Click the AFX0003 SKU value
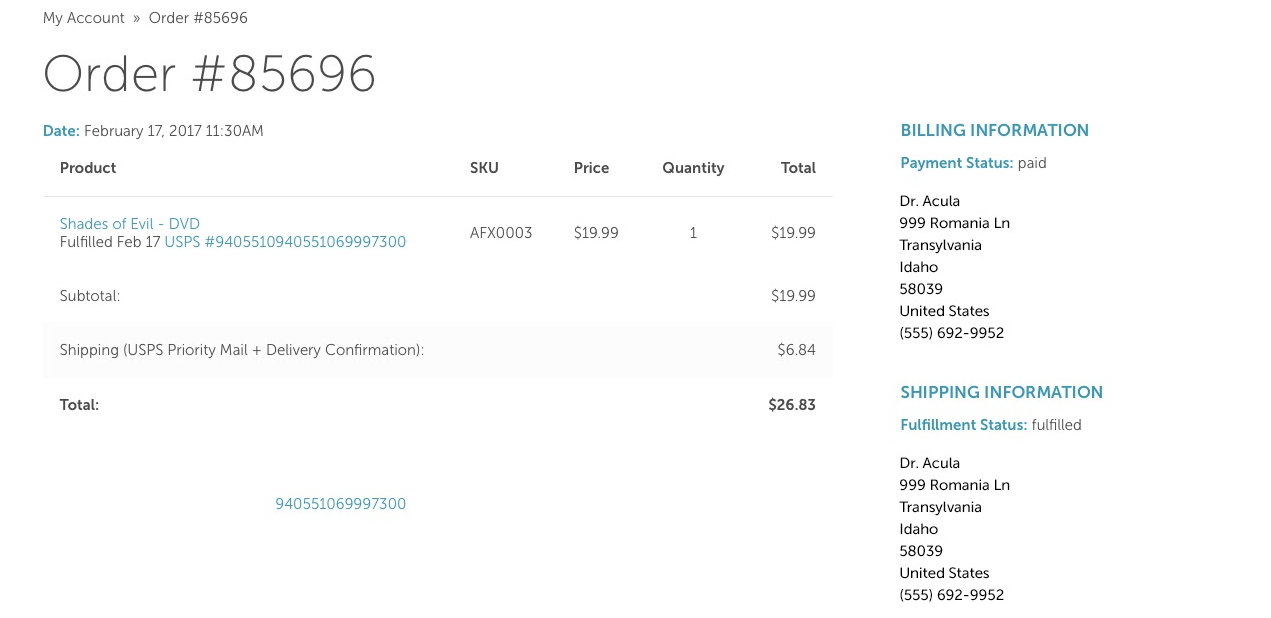 click(x=501, y=233)
